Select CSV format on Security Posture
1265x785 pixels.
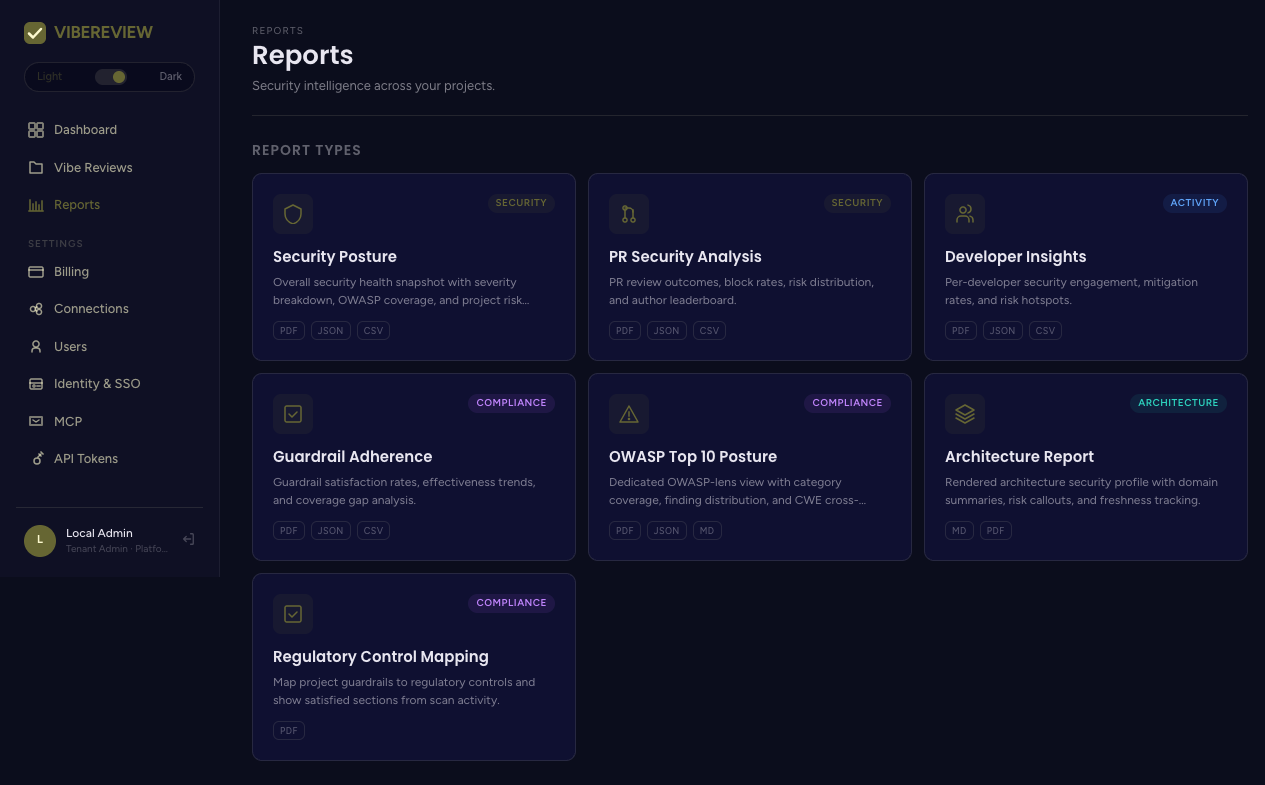click(x=373, y=331)
